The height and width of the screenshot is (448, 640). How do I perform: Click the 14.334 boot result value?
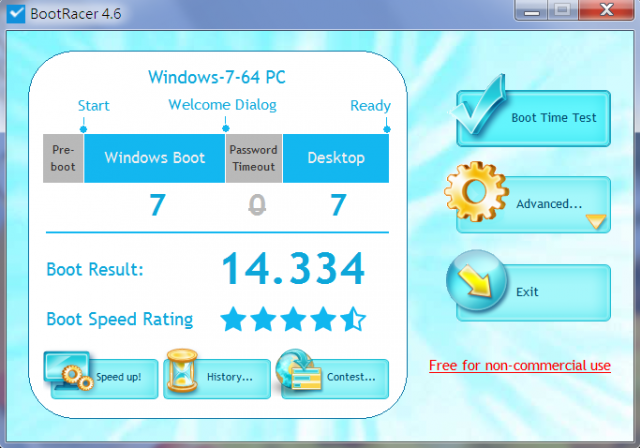pyautogui.click(x=293, y=268)
